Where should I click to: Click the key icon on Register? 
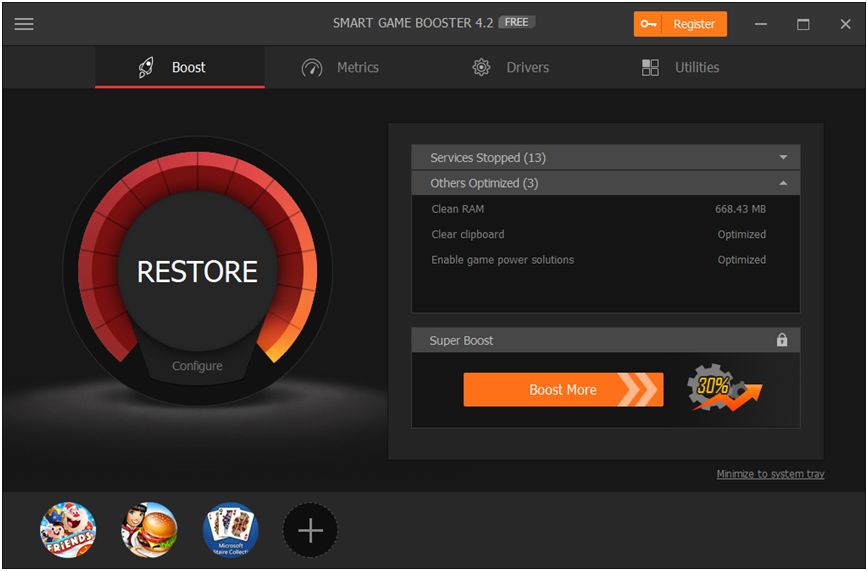[x=648, y=24]
